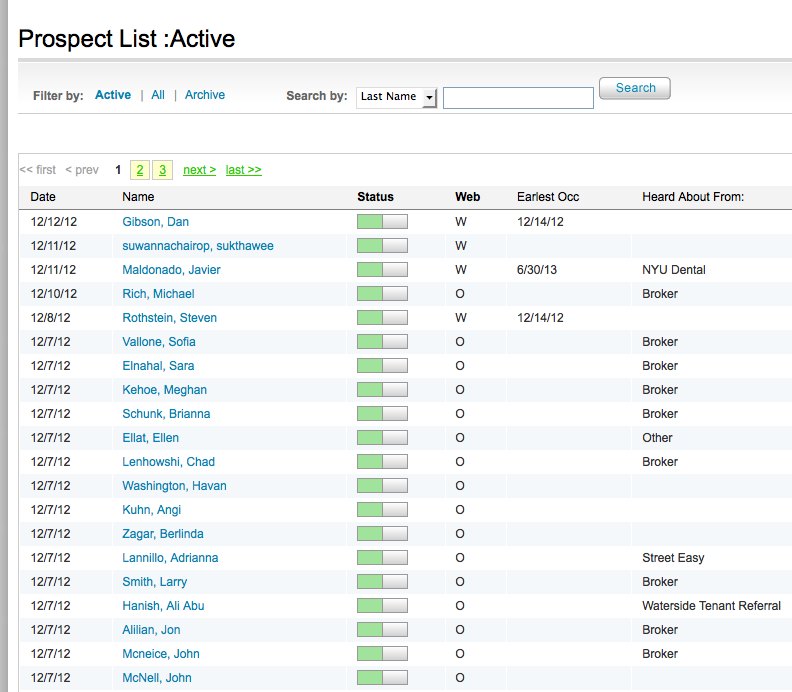Open prospect suwannachairop, sukthawee
Screen dimensions: 792x692
click(198, 246)
